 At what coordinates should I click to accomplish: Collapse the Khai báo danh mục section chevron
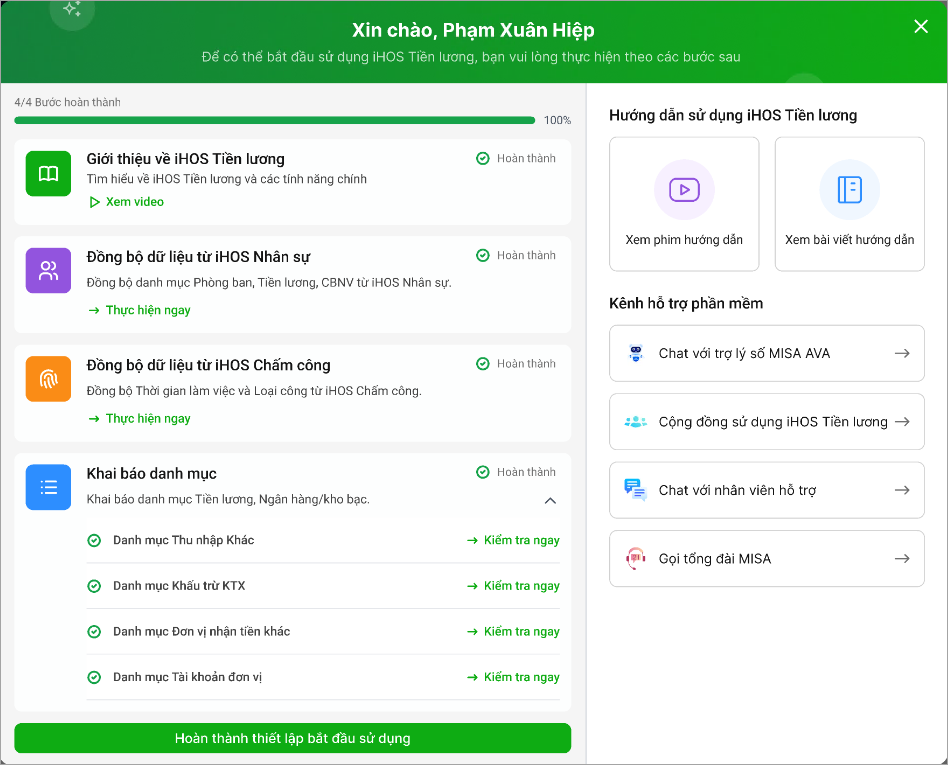[x=550, y=500]
